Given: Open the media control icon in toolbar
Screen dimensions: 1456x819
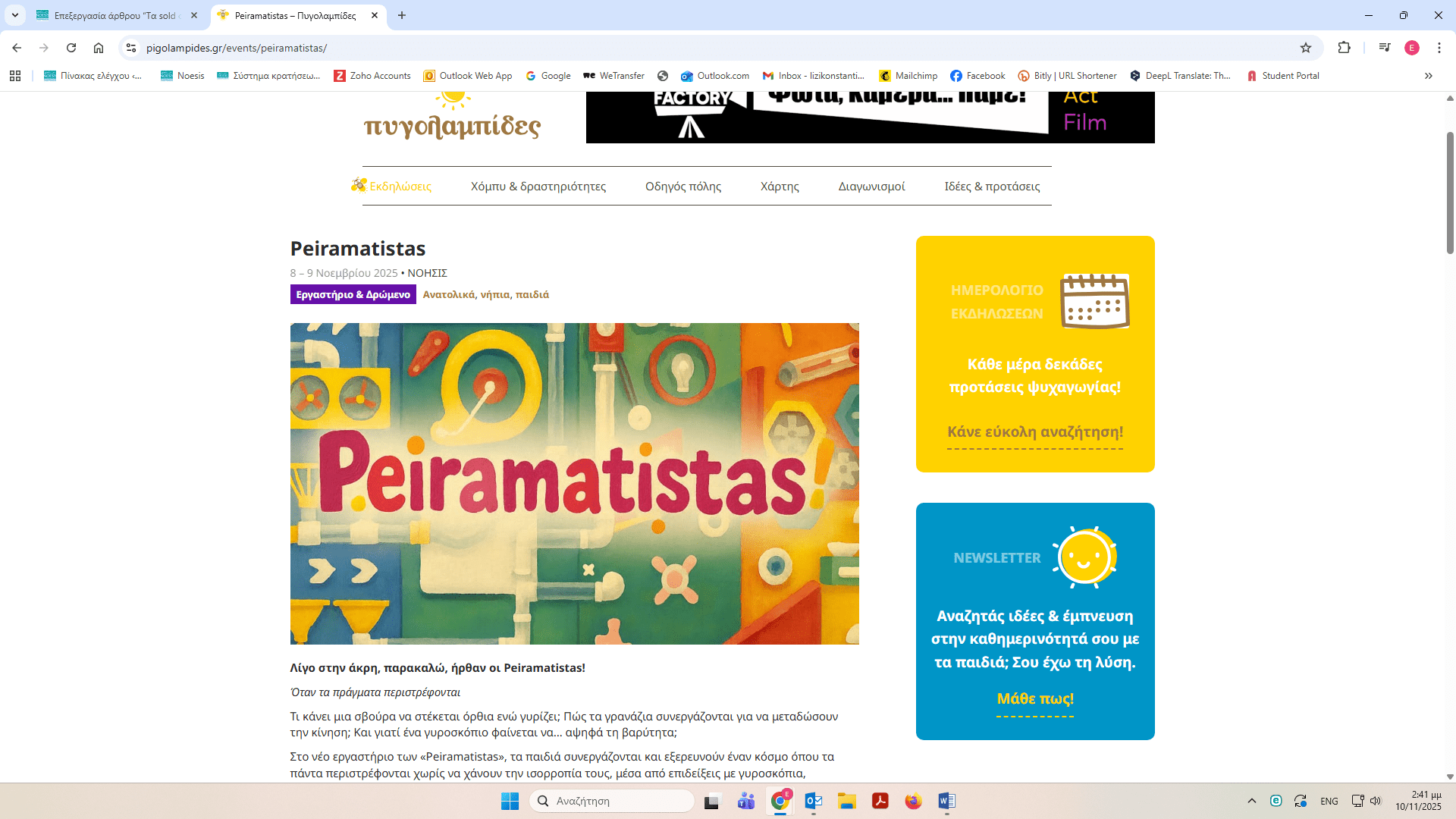Looking at the screenshot, I should 1385,48.
